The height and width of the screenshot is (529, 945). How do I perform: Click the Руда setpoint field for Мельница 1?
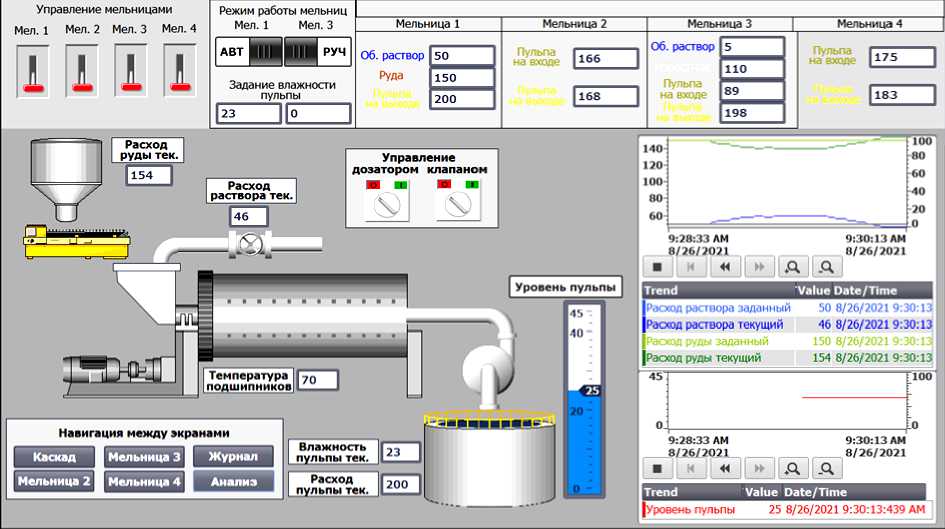(x=462, y=78)
